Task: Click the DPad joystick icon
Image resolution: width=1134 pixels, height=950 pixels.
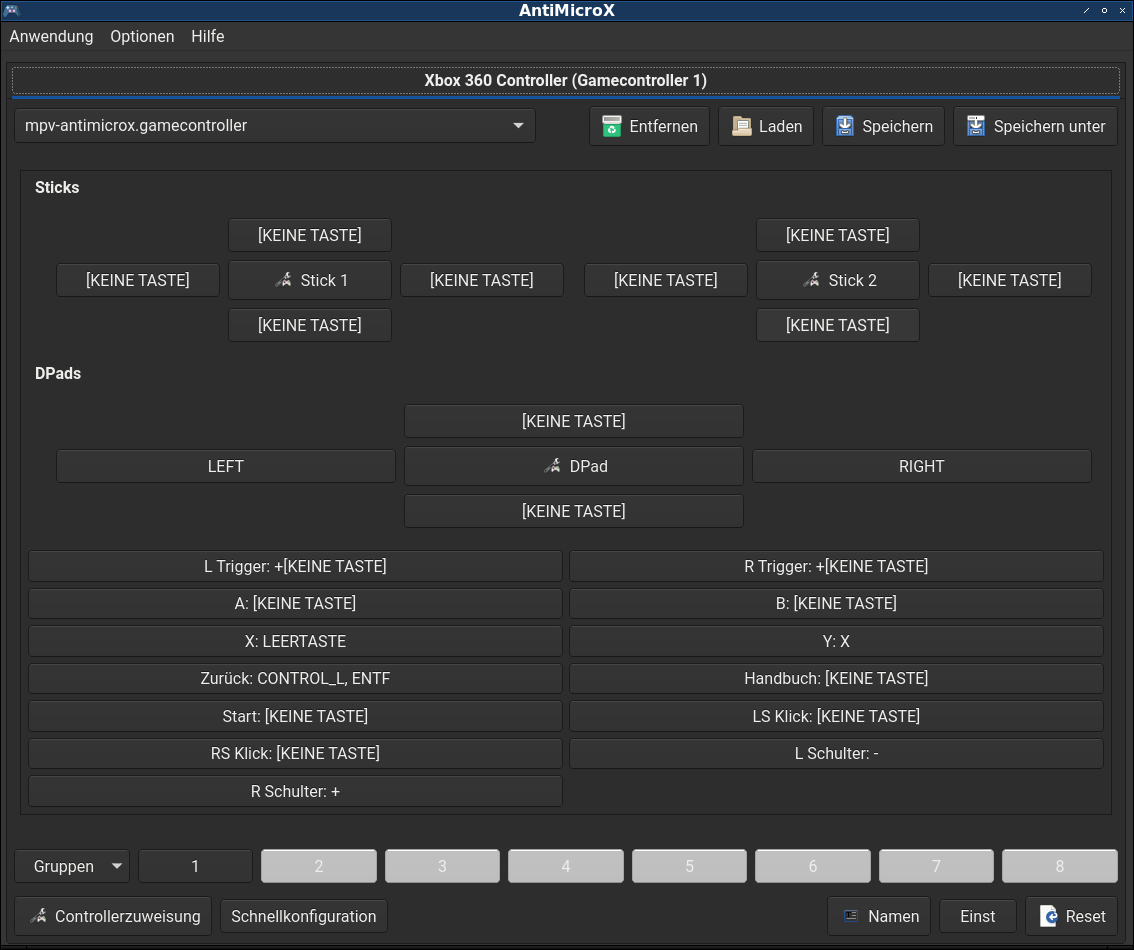Action: 553,466
